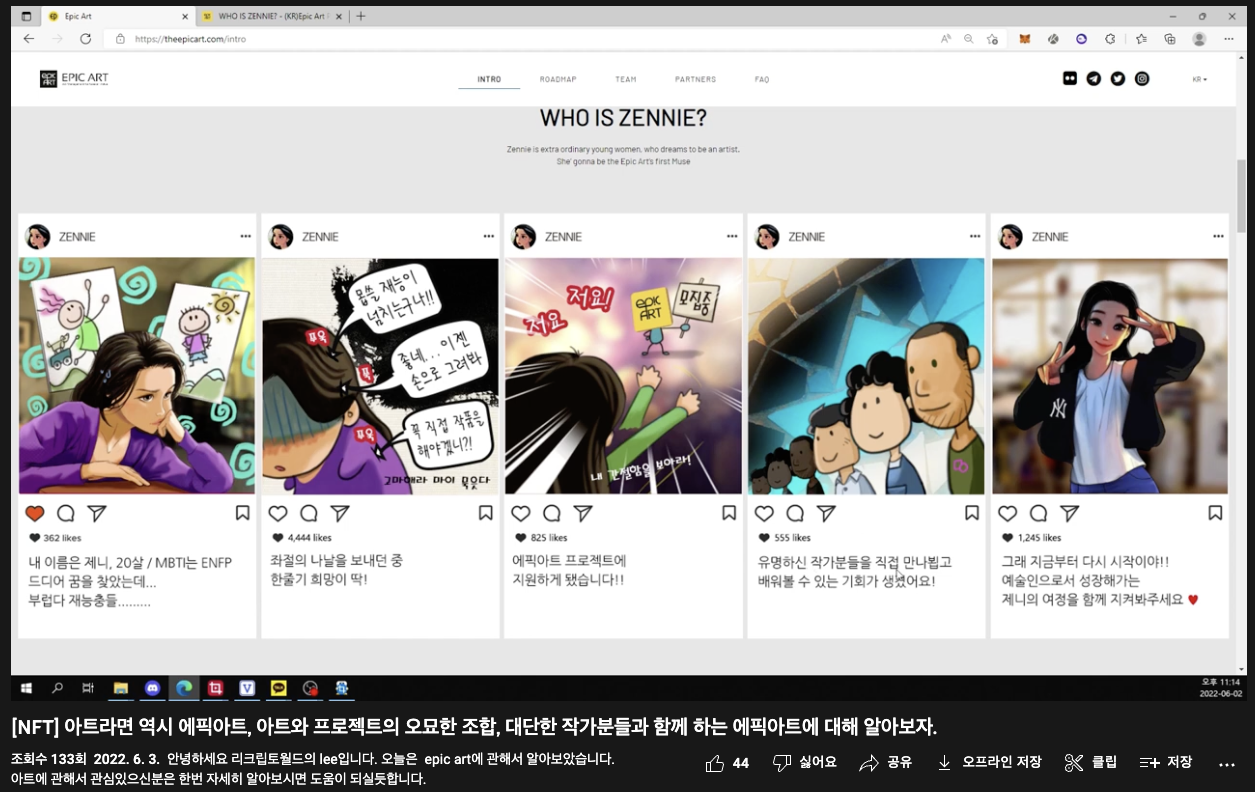
Task: Open the FAQ navigation tab
Action: click(762, 79)
